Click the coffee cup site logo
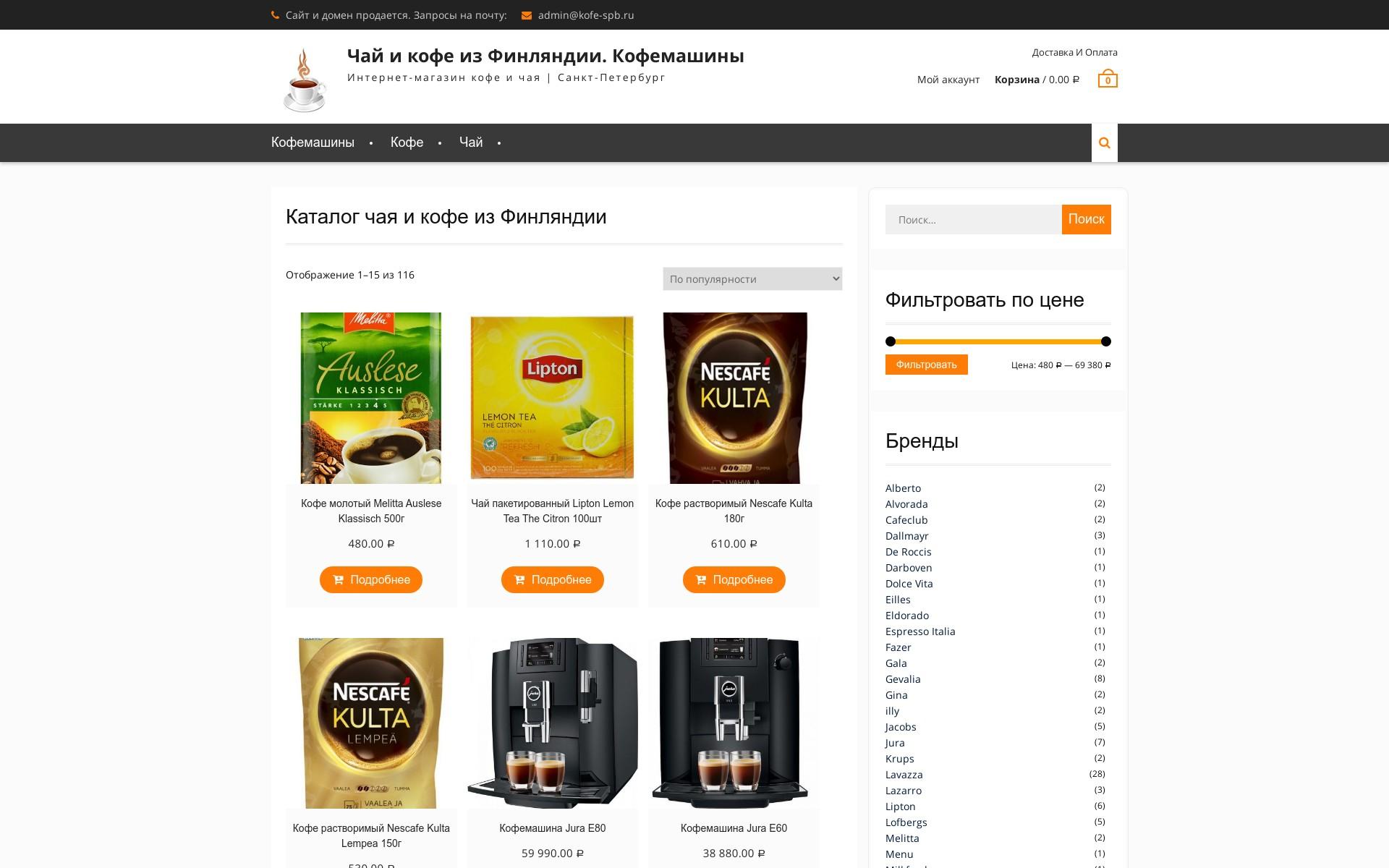 click(304, 80)
